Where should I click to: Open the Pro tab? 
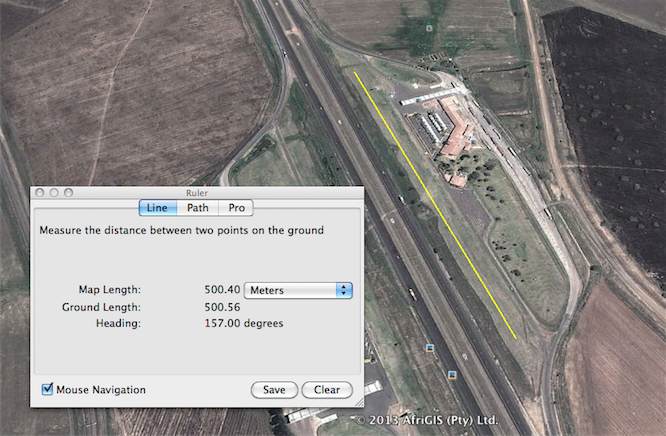click(236, 208)
